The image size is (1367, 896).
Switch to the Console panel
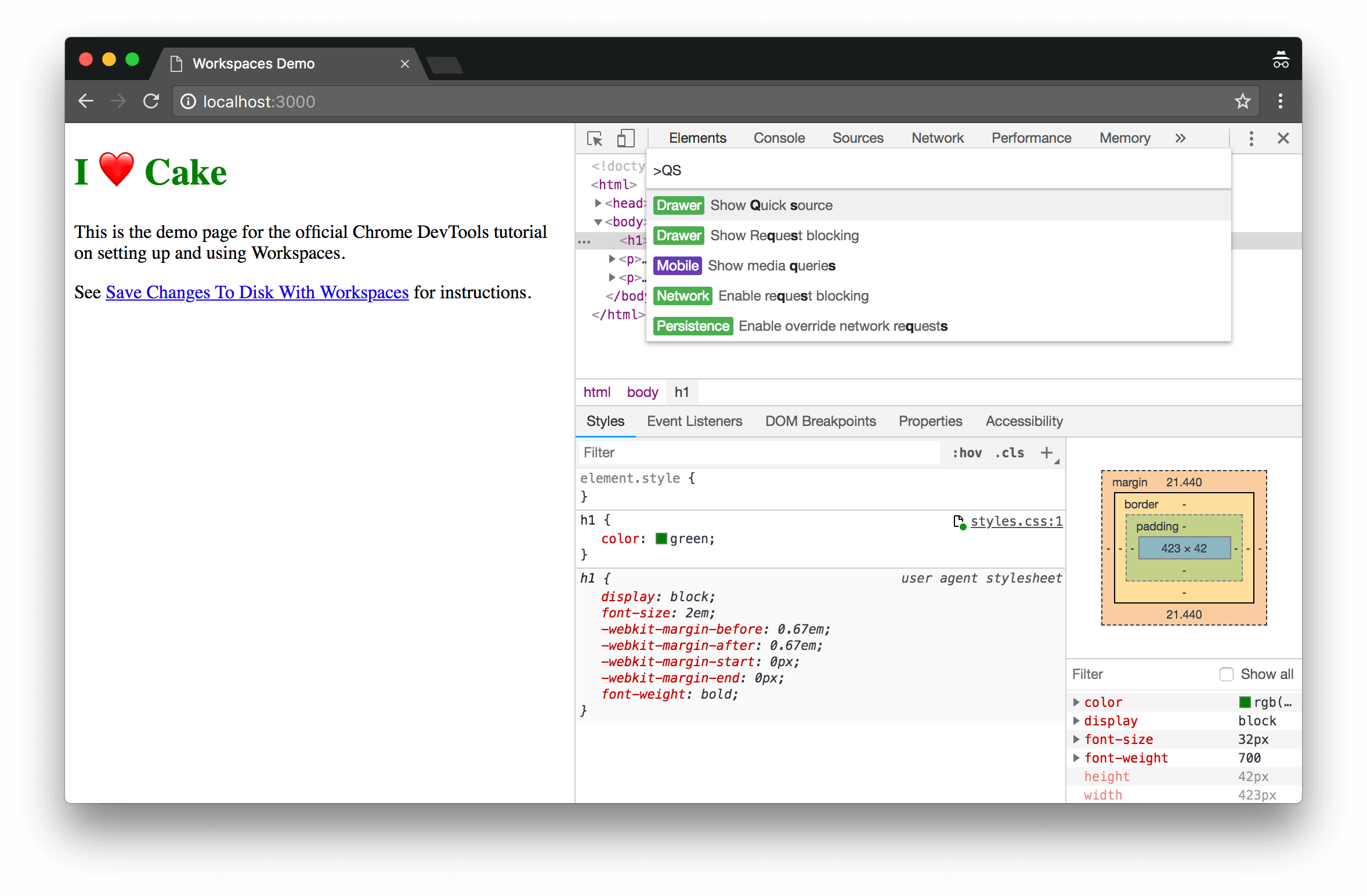[x=779, y=138]
